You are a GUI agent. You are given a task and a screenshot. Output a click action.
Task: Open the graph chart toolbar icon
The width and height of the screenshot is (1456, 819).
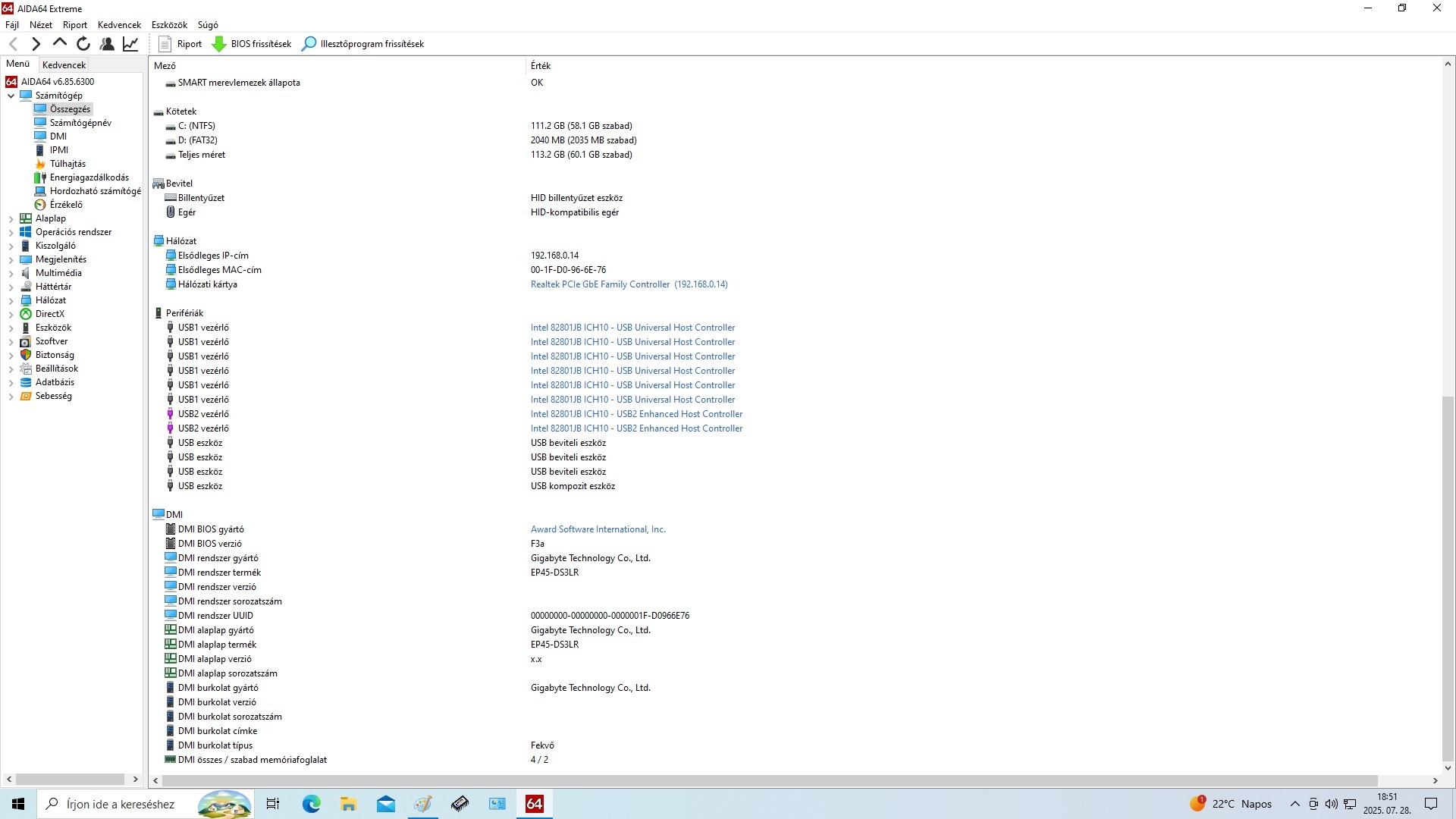pos(130,44)
